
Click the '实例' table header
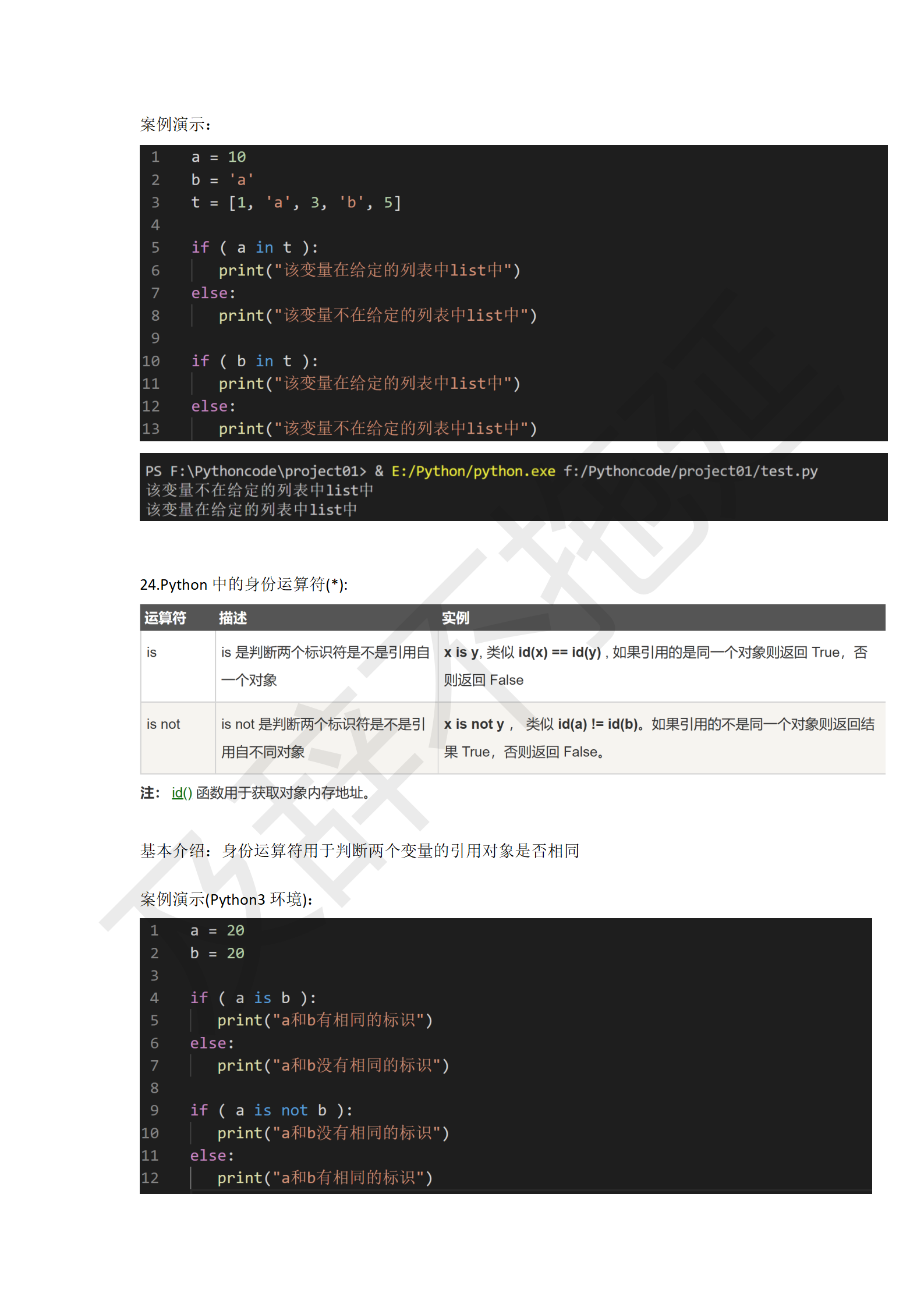(455, 618)
